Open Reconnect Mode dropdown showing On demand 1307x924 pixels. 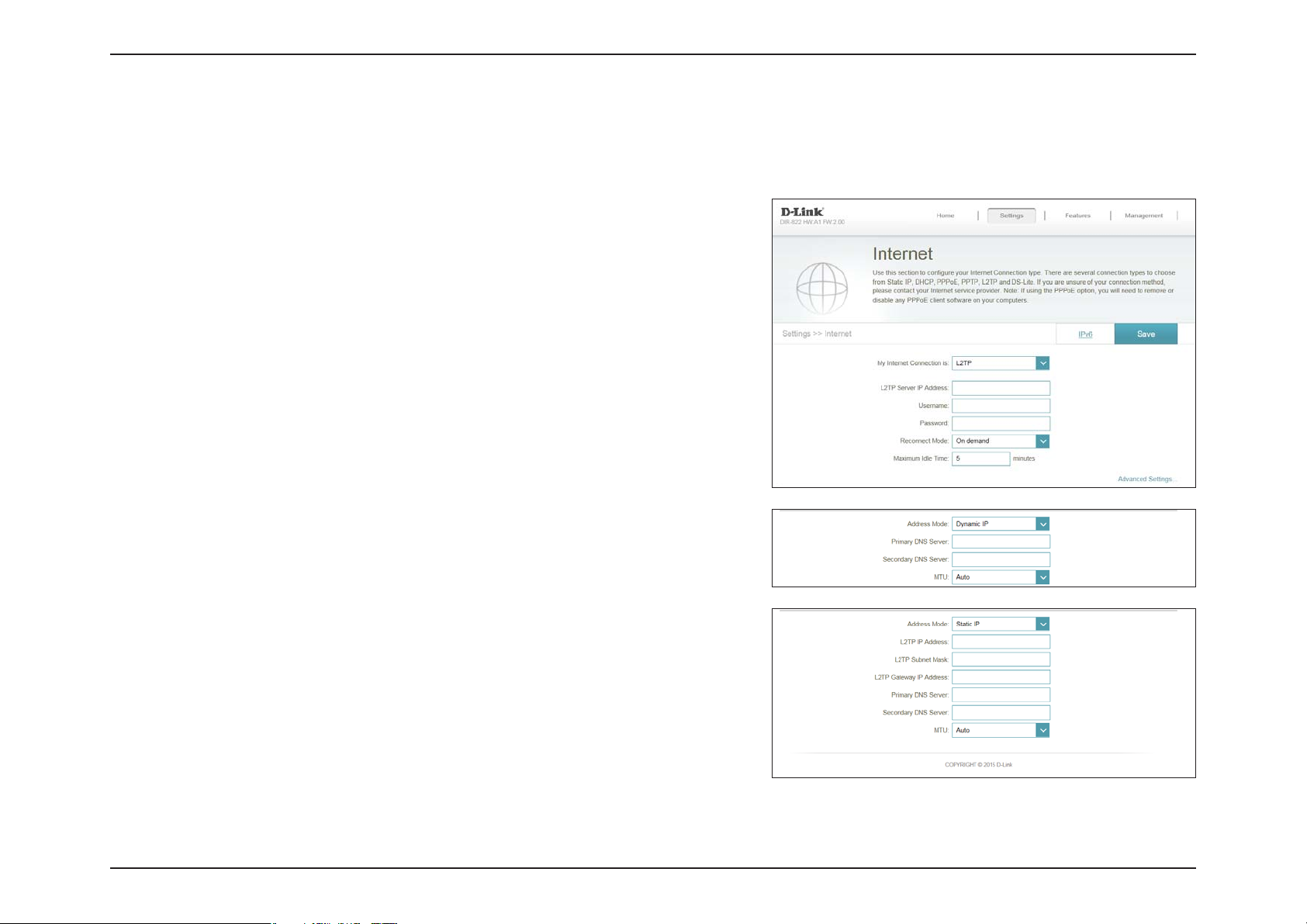(x=1001, y=441)
